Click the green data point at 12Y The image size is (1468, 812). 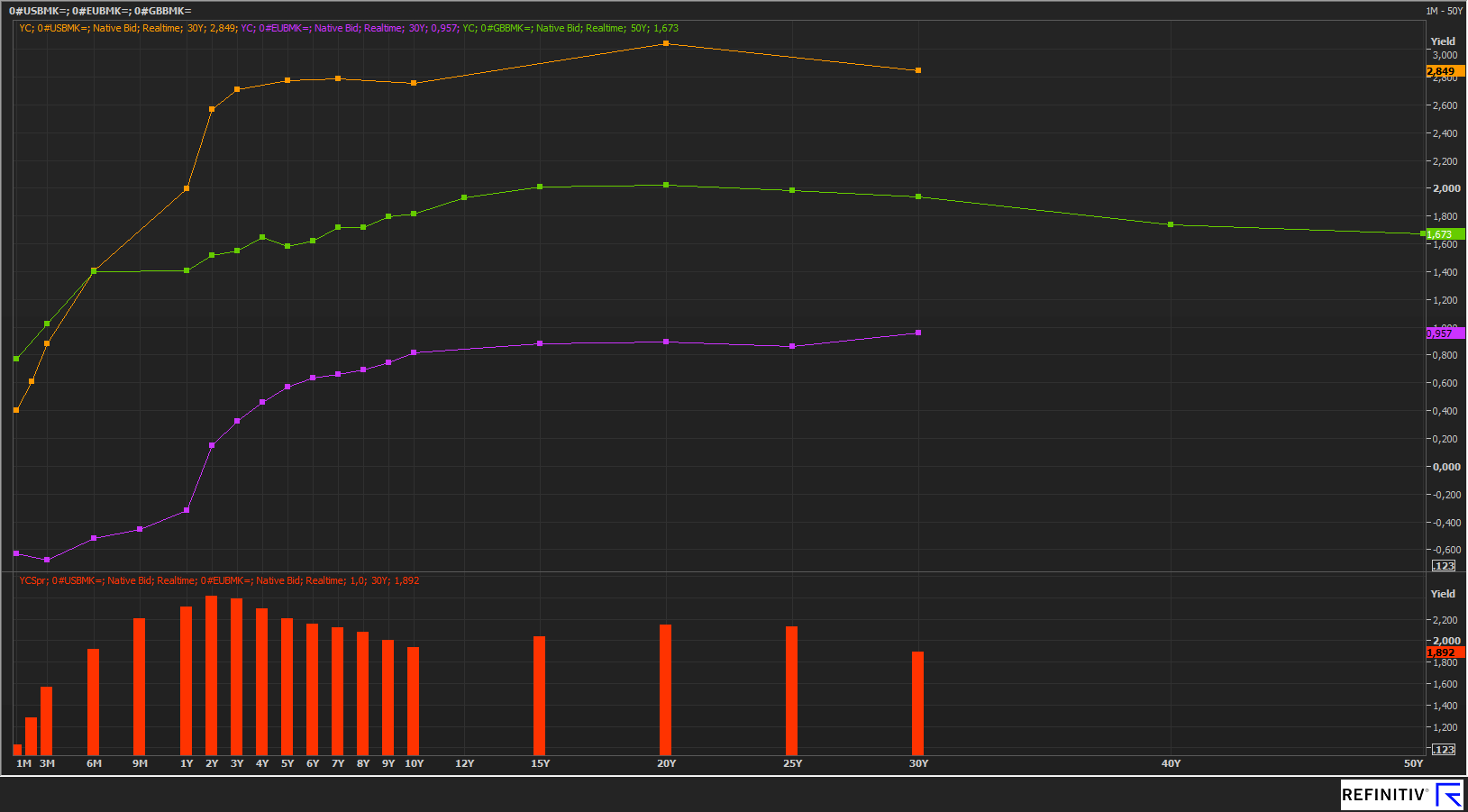(464, 197)
